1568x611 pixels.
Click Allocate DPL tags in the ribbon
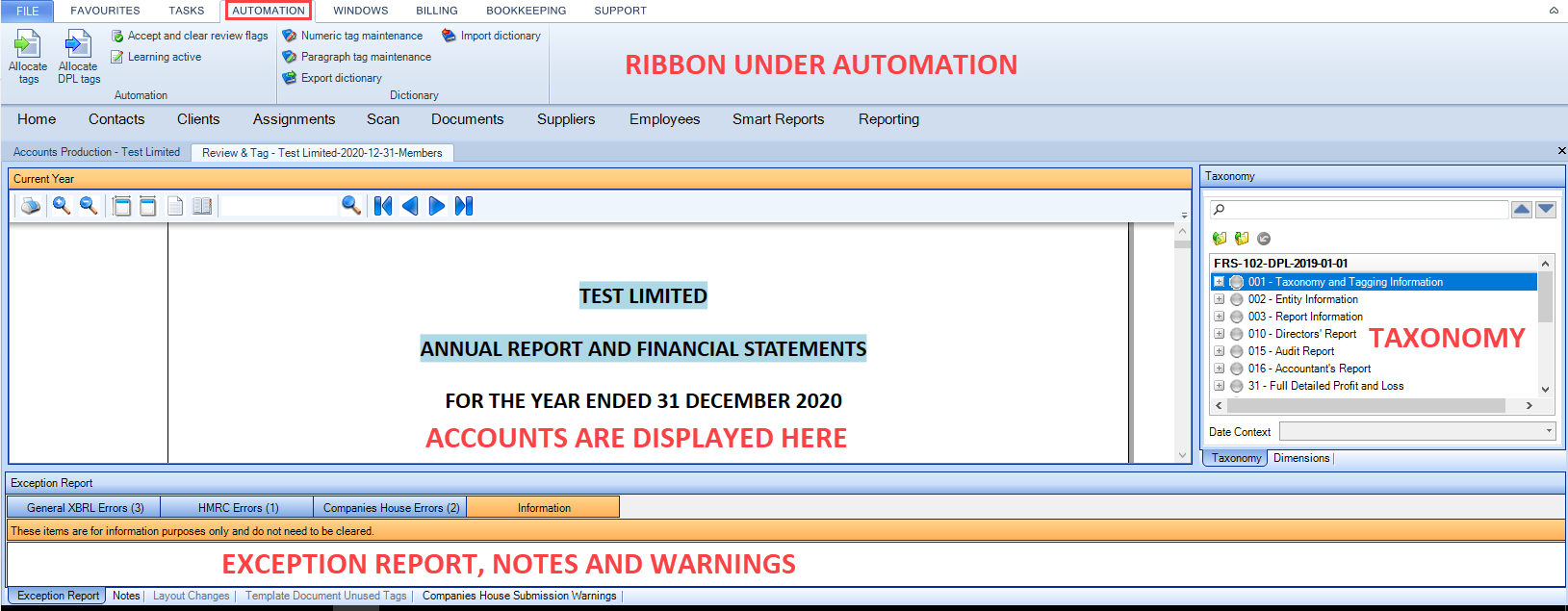[78, 57]
